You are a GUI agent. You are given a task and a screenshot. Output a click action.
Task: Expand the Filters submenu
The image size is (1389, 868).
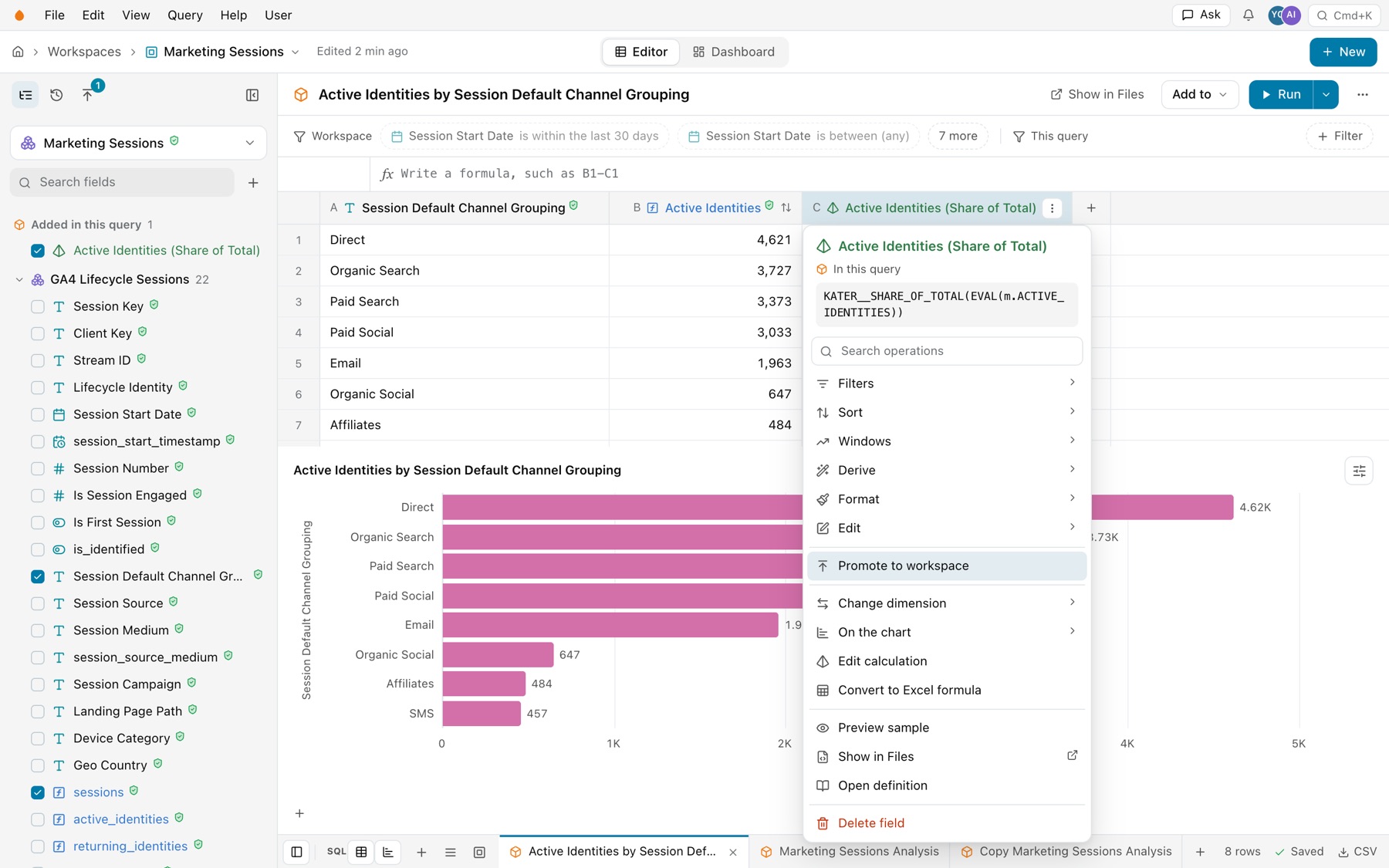[947, 383]
